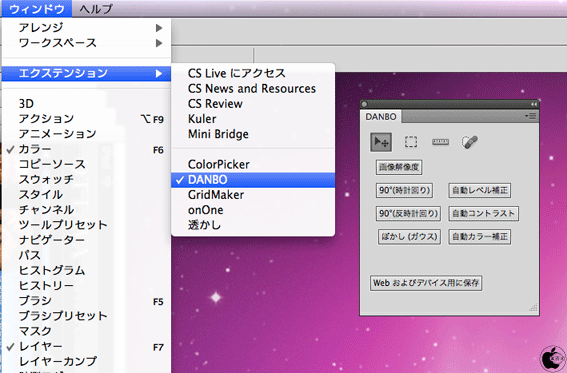Click Web およびデバイス用に保存 button
Viewport: 567px width, 373px height.
tap(426, 283)
